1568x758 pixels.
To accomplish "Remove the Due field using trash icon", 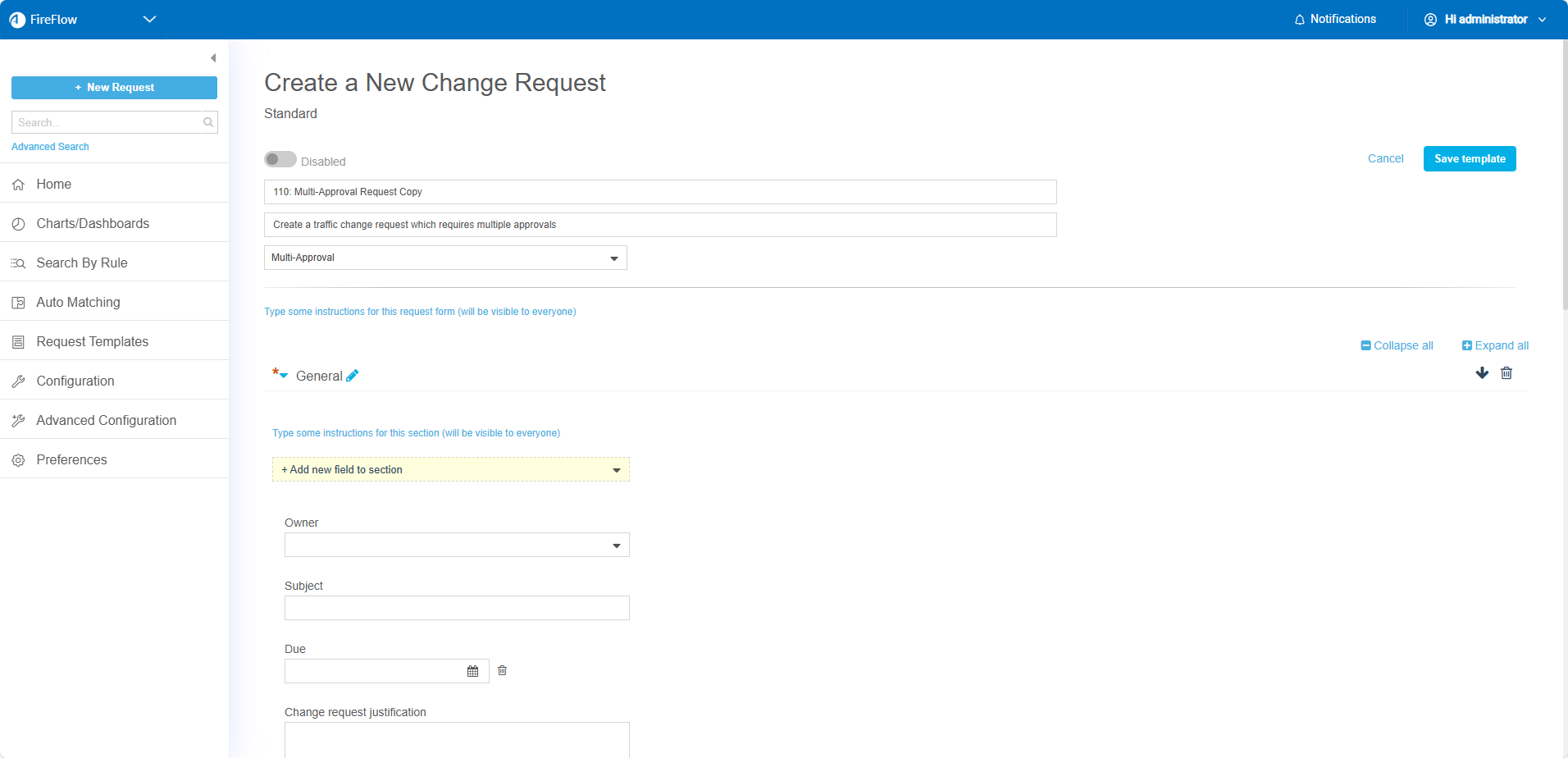I will pyautogui.click(x=503, y=670).
